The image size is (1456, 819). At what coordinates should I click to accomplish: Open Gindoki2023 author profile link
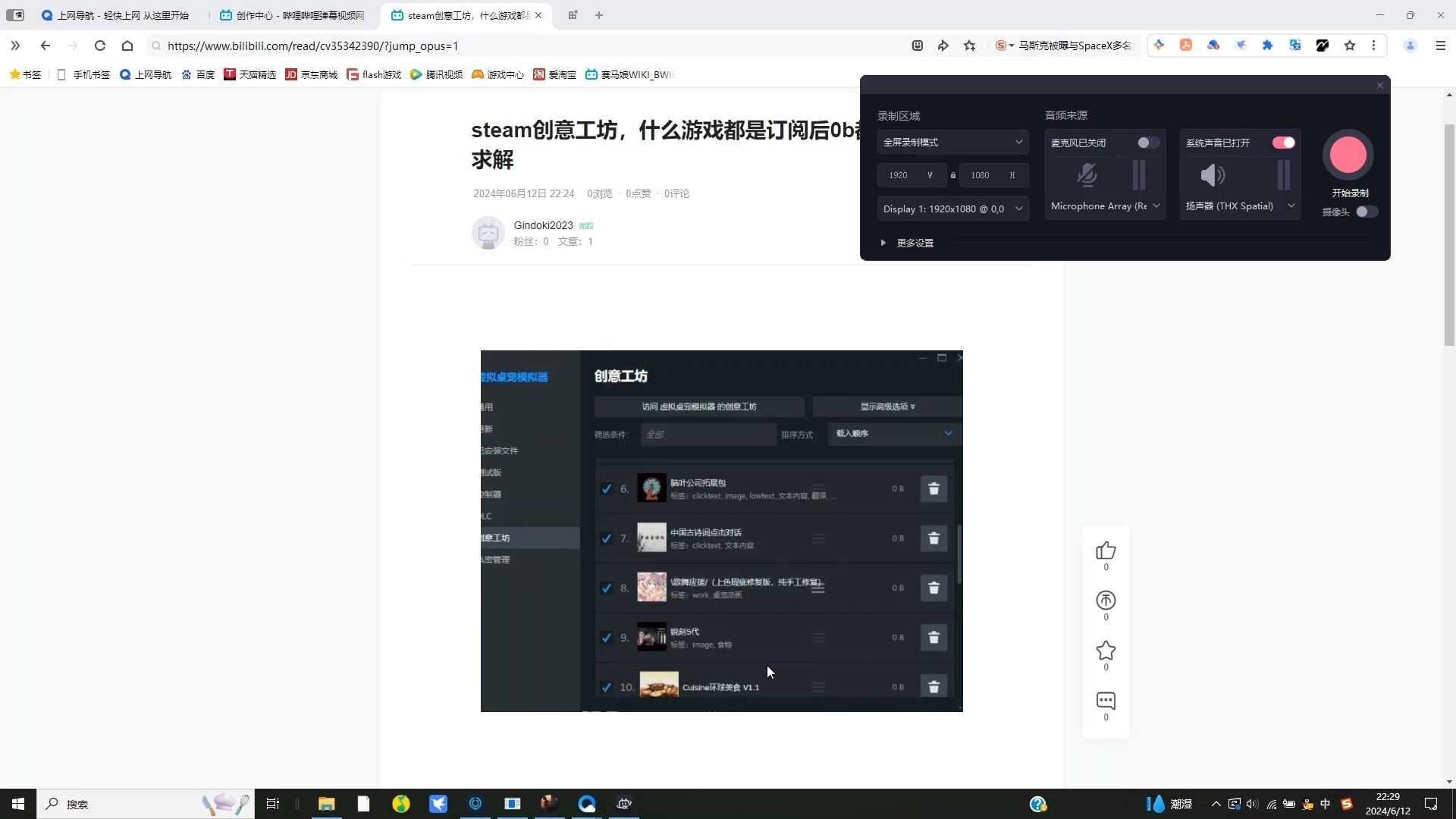tap(543, 225)
